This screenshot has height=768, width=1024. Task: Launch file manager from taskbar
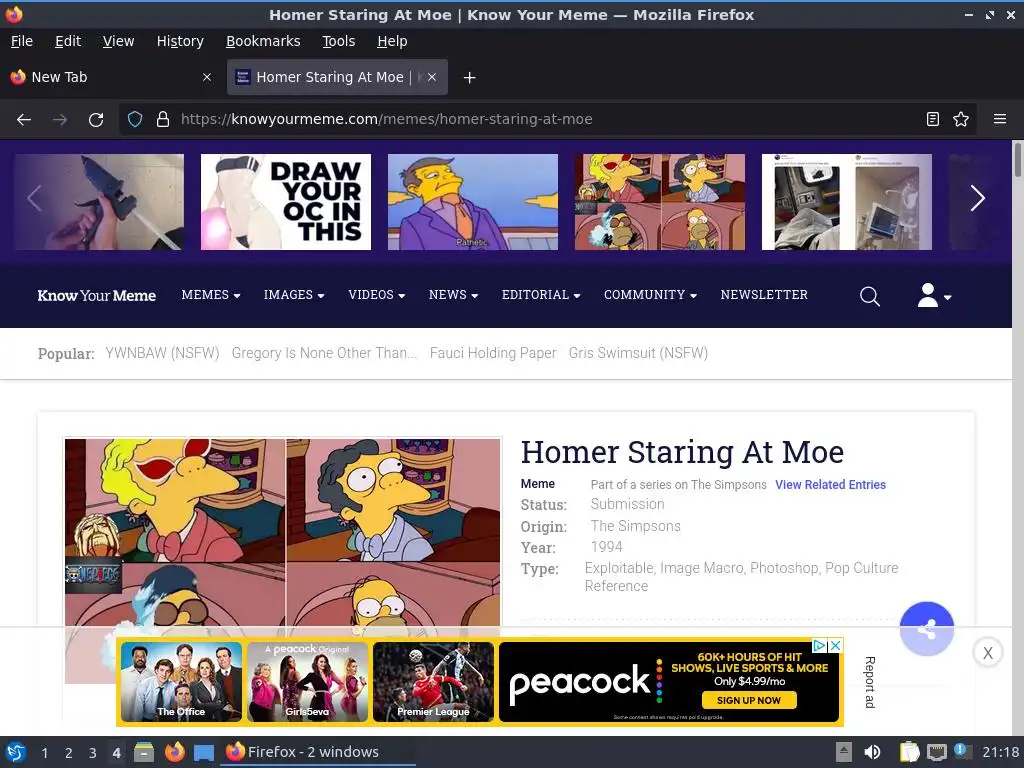144,752
